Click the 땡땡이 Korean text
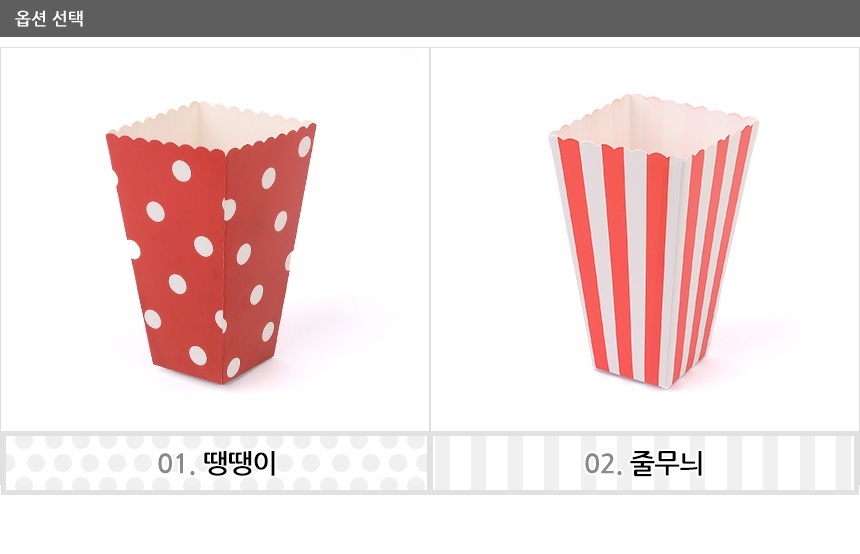 coord(240,463)
